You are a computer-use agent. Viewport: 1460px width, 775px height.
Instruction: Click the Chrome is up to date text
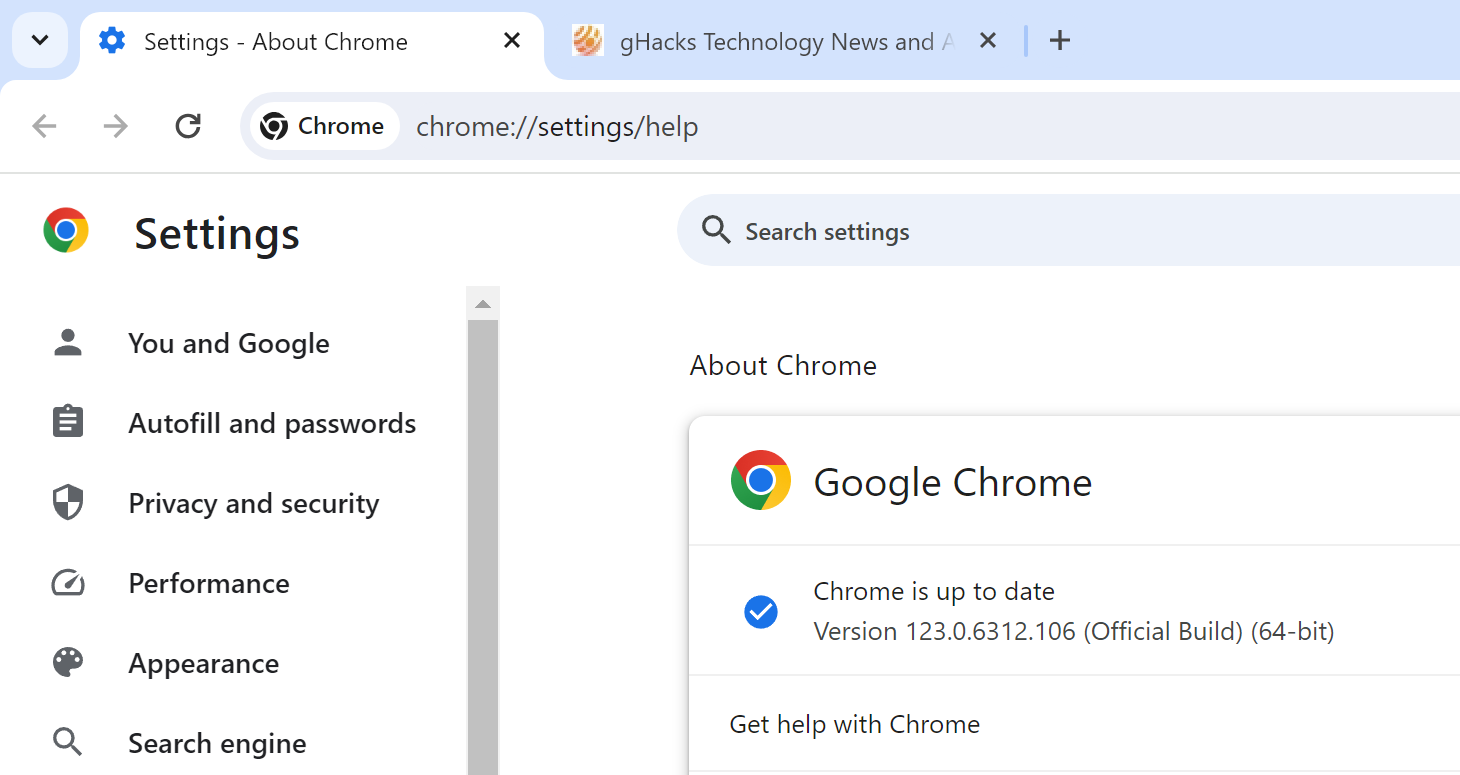pyautogui.click(x=934, y=591)
